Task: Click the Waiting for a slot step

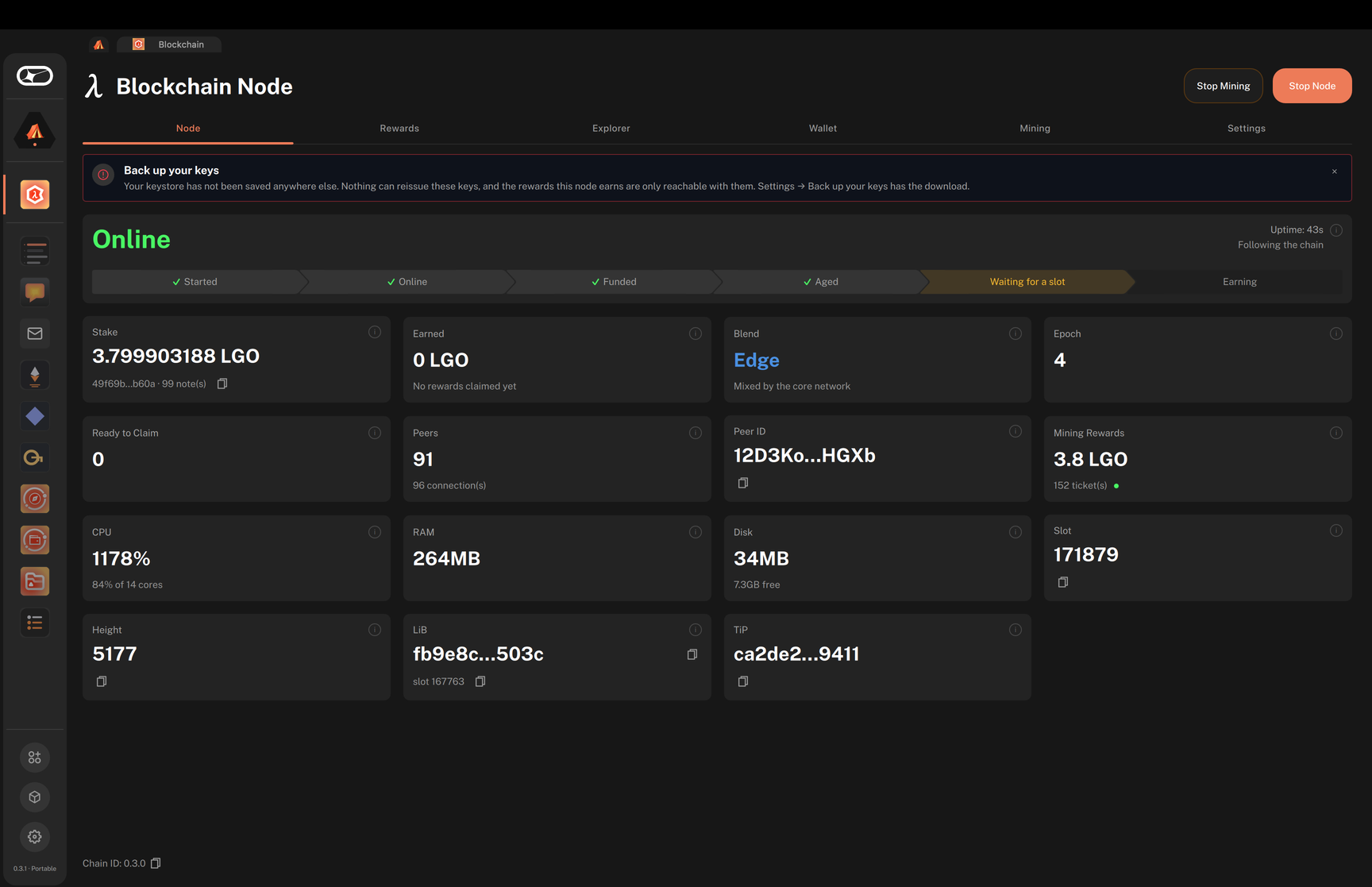Action: [x=1027, y=282]
